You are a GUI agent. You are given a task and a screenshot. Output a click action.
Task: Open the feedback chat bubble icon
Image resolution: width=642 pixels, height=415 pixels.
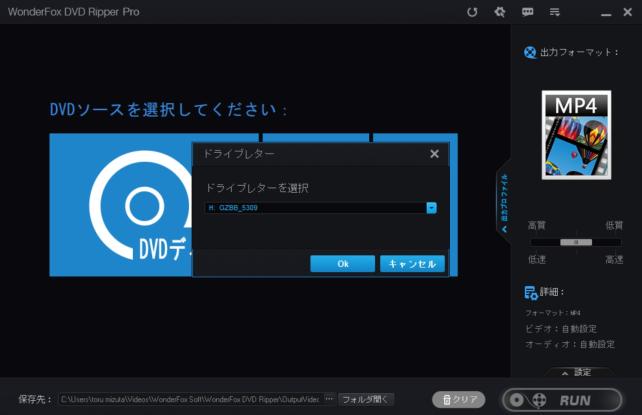(527, 12)
